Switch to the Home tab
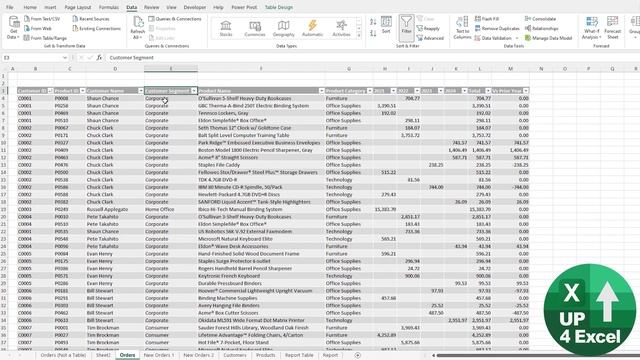Viewport: 640px width, 360px height. pos(30,7)
